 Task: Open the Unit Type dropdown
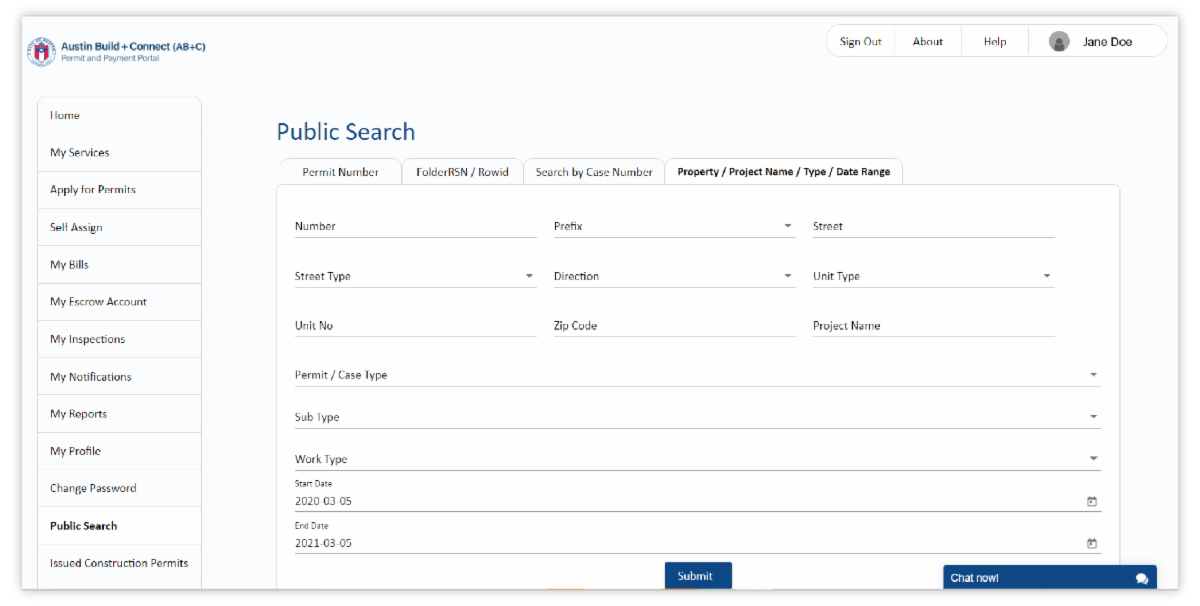1047,276
